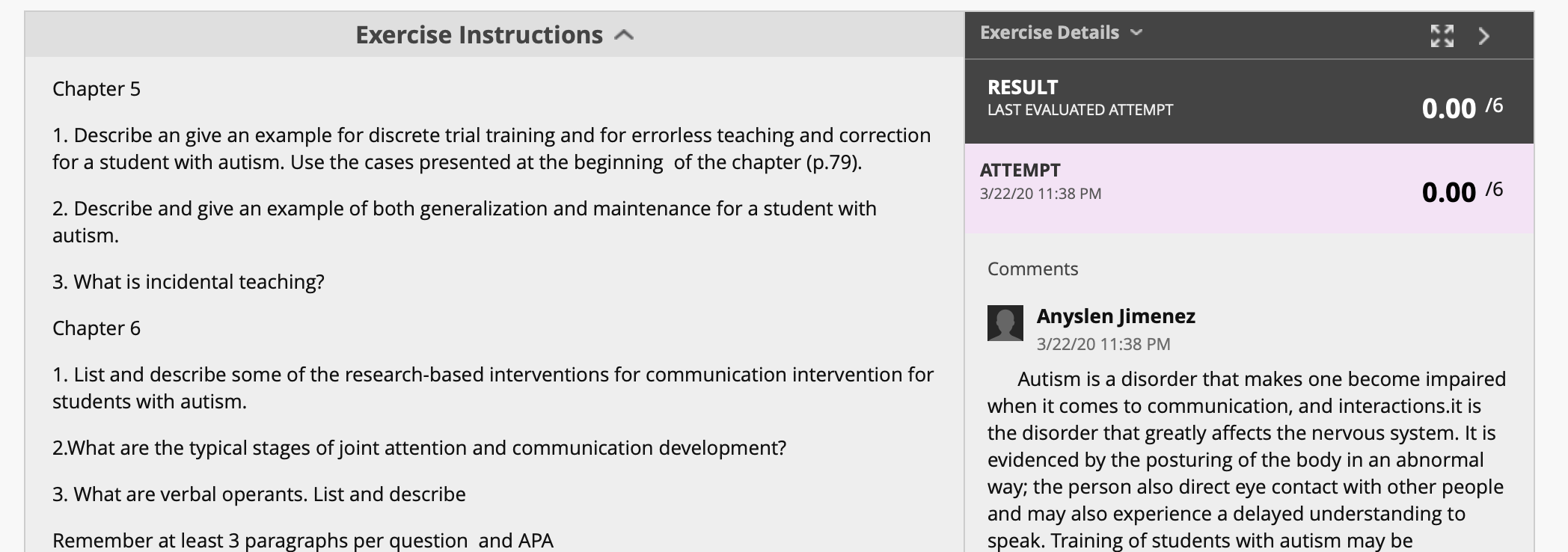Go to next with the right chevron
Image resolution: width=1568 pixels, height=552 pixels.
point(1484,36)
